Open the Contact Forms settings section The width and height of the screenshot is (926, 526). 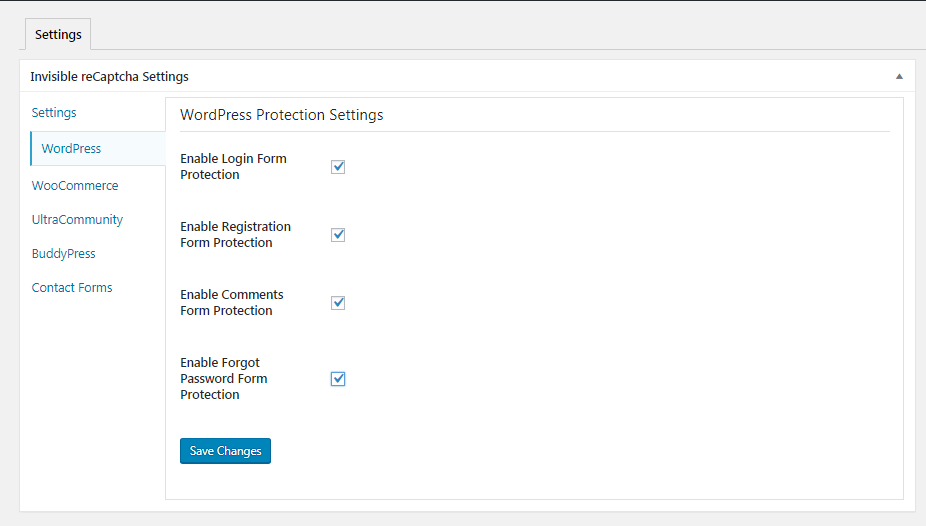pos(72,287)
